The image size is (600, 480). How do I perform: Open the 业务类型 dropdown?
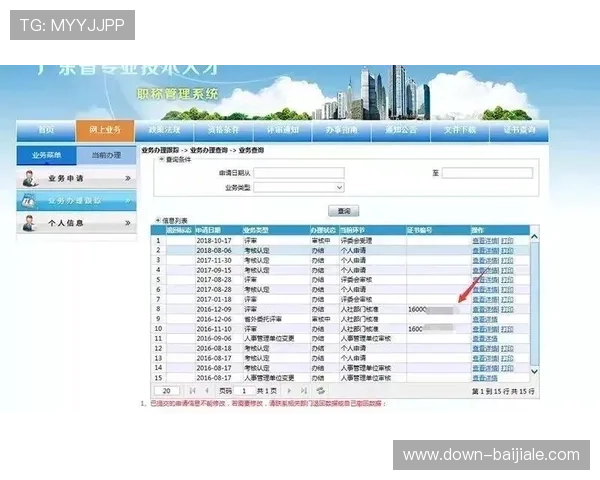point(299,188)
